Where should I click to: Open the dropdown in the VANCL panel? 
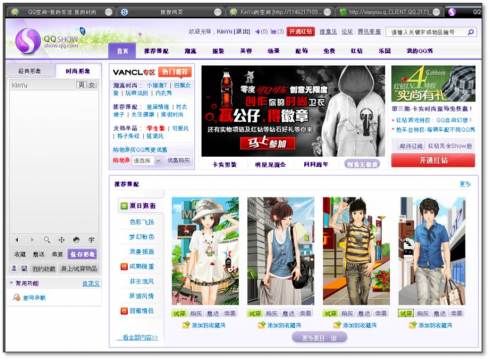(158, 161)
